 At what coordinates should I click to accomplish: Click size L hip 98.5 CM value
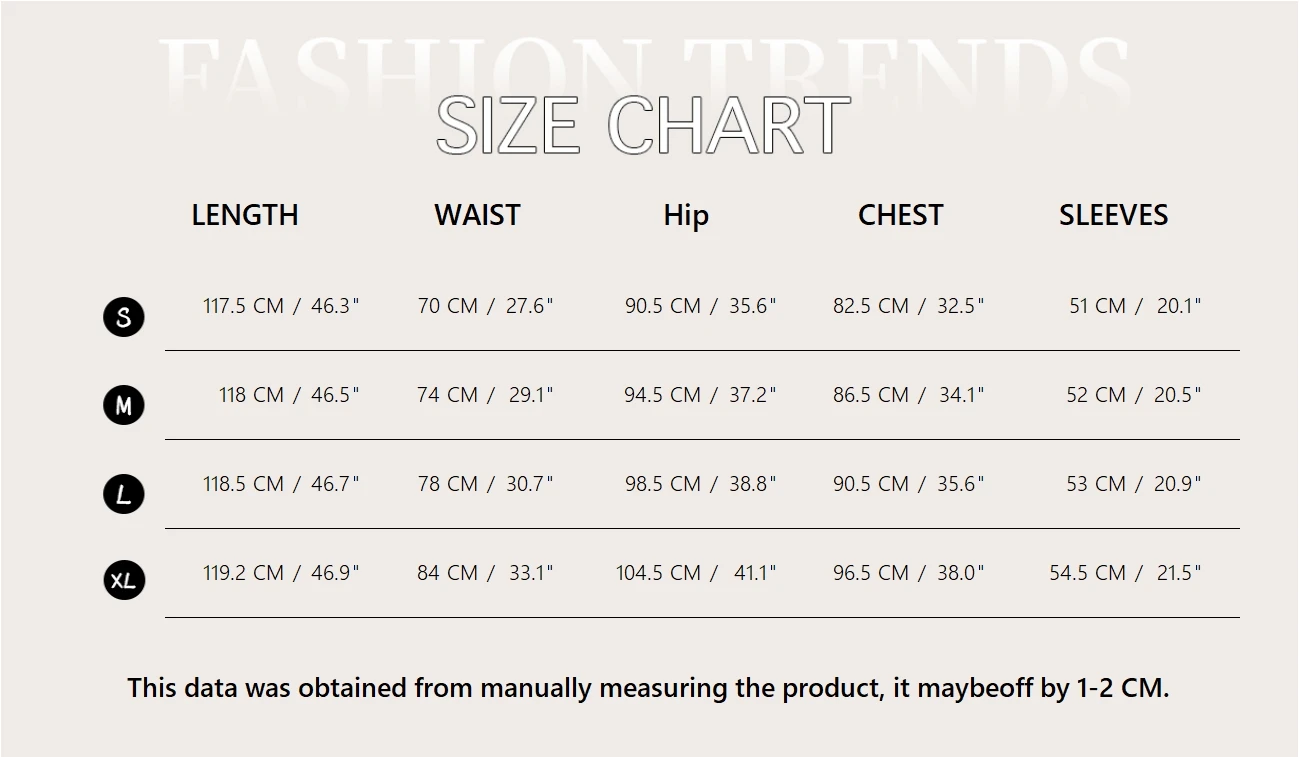(700, 484)
